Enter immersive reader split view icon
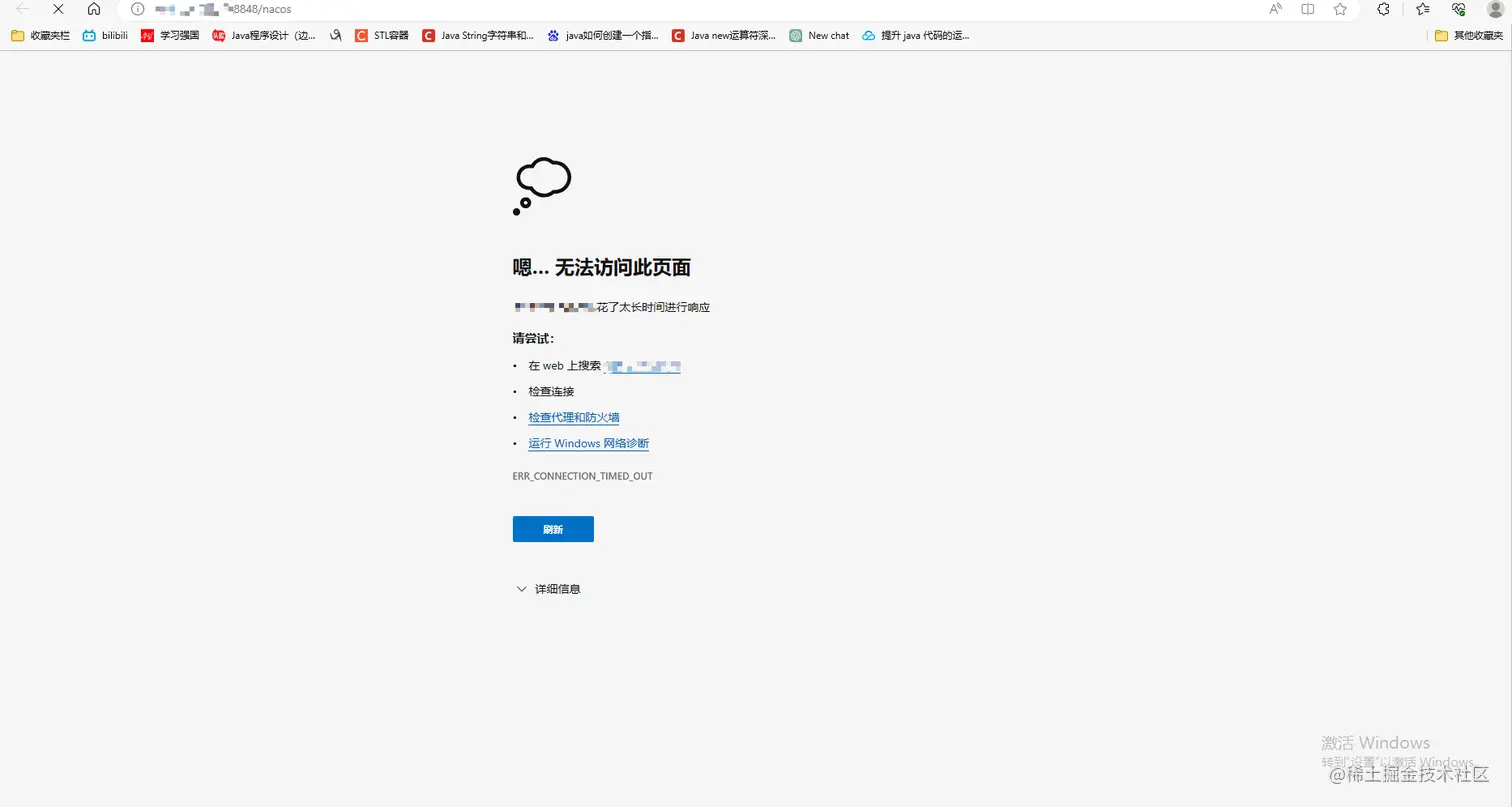This screenshot has height=807, width=1512. pyautogui.click(x=1307, y=9)
